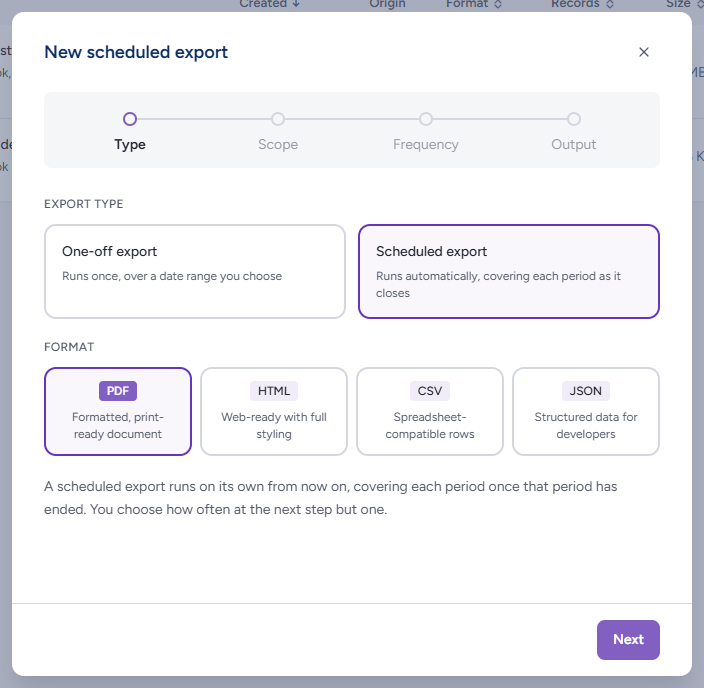
Task: Sort by Created column in background table
Action: pyautogui.click(x=269, y=4)
